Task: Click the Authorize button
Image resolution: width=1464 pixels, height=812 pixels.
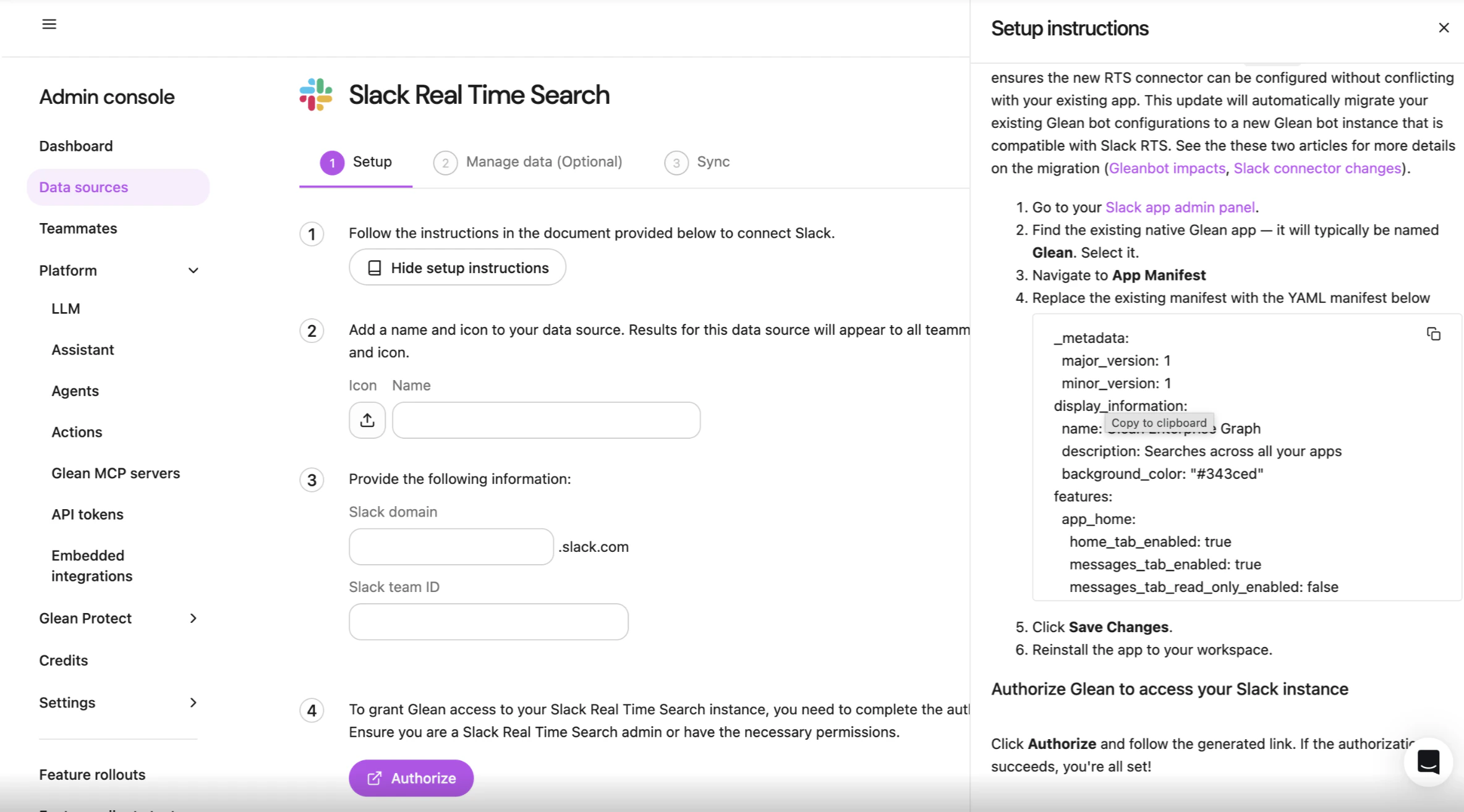Action: (x=411, y=778)
